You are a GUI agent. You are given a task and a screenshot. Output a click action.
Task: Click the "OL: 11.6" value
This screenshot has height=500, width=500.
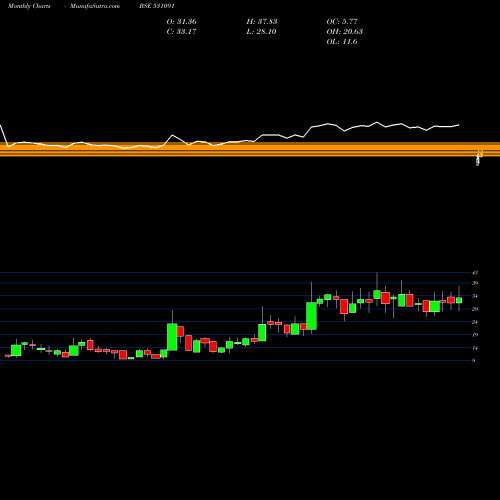point(342,42)
